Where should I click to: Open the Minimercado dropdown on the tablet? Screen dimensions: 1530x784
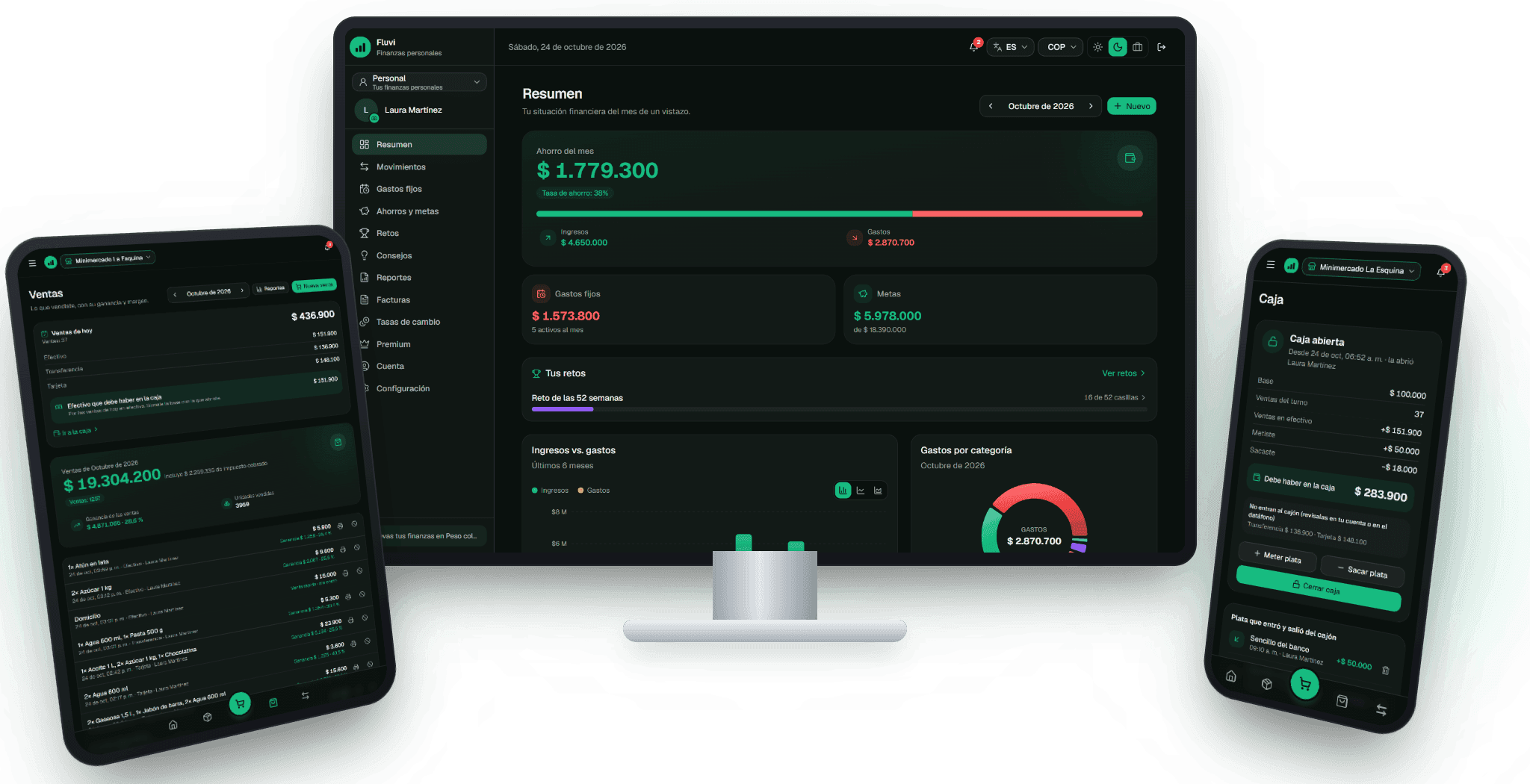tap(108, 259)
